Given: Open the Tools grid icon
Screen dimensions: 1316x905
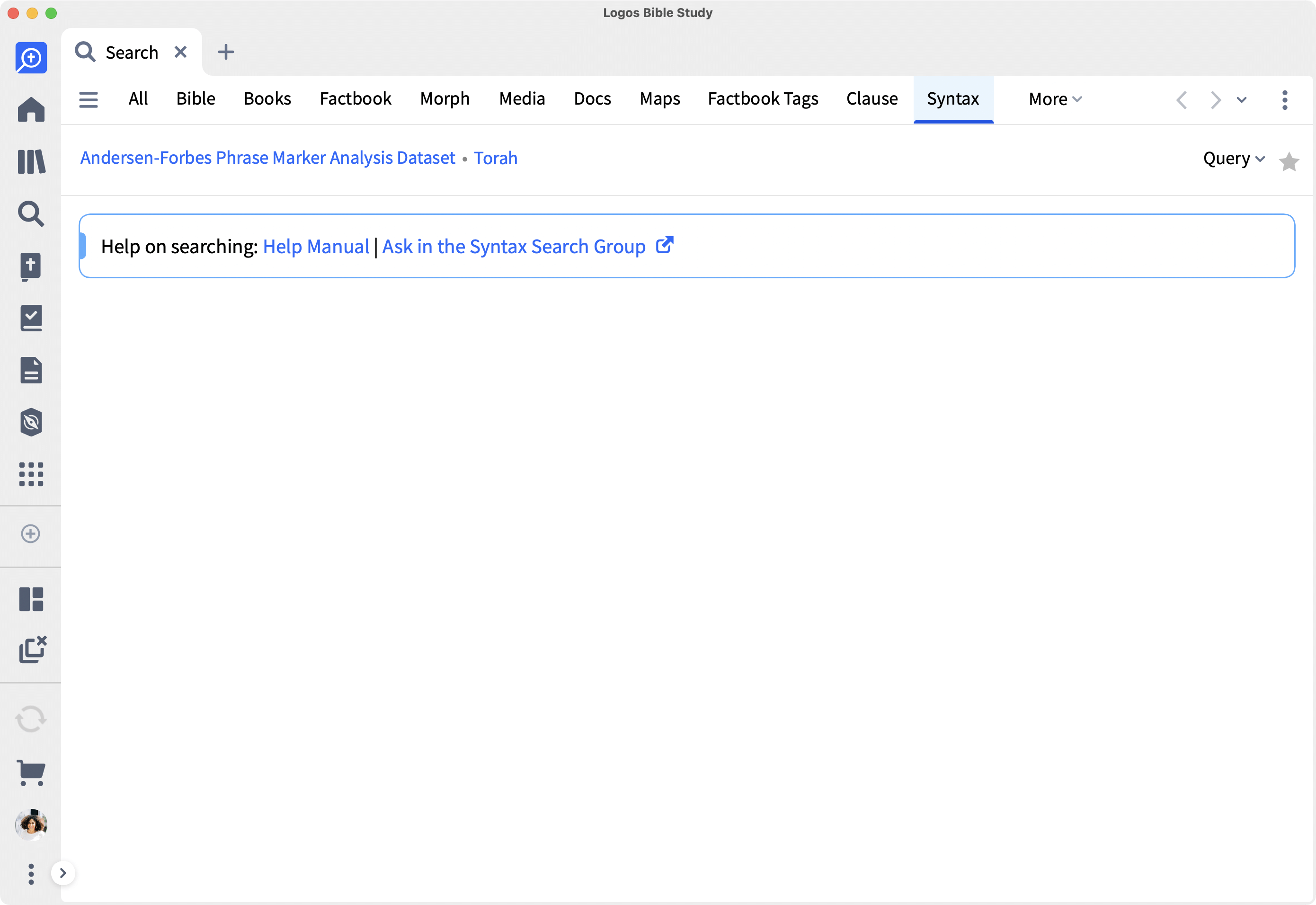Looking at the screenshot, I should [31, 474].
